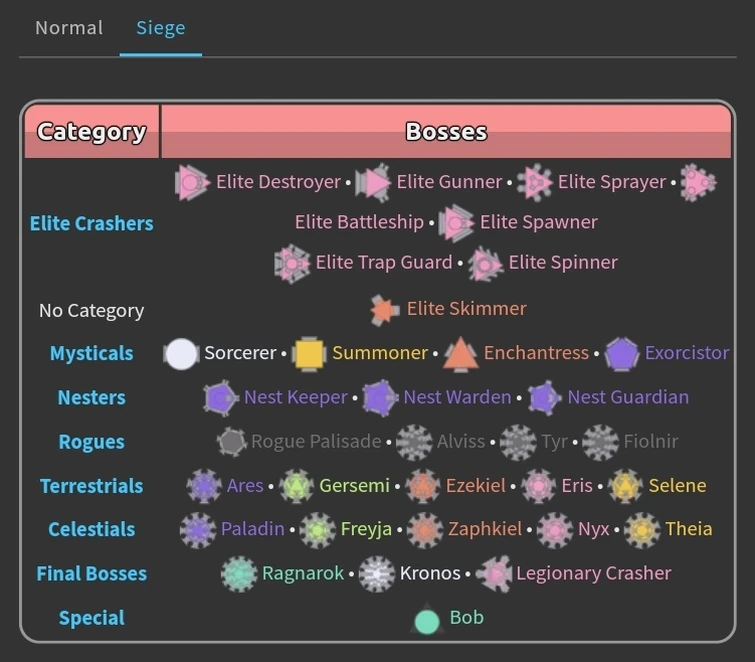The width and height of the screenshot is (755, 662).
Task: Open the Mysticals category link
Action: click(92, 354)
